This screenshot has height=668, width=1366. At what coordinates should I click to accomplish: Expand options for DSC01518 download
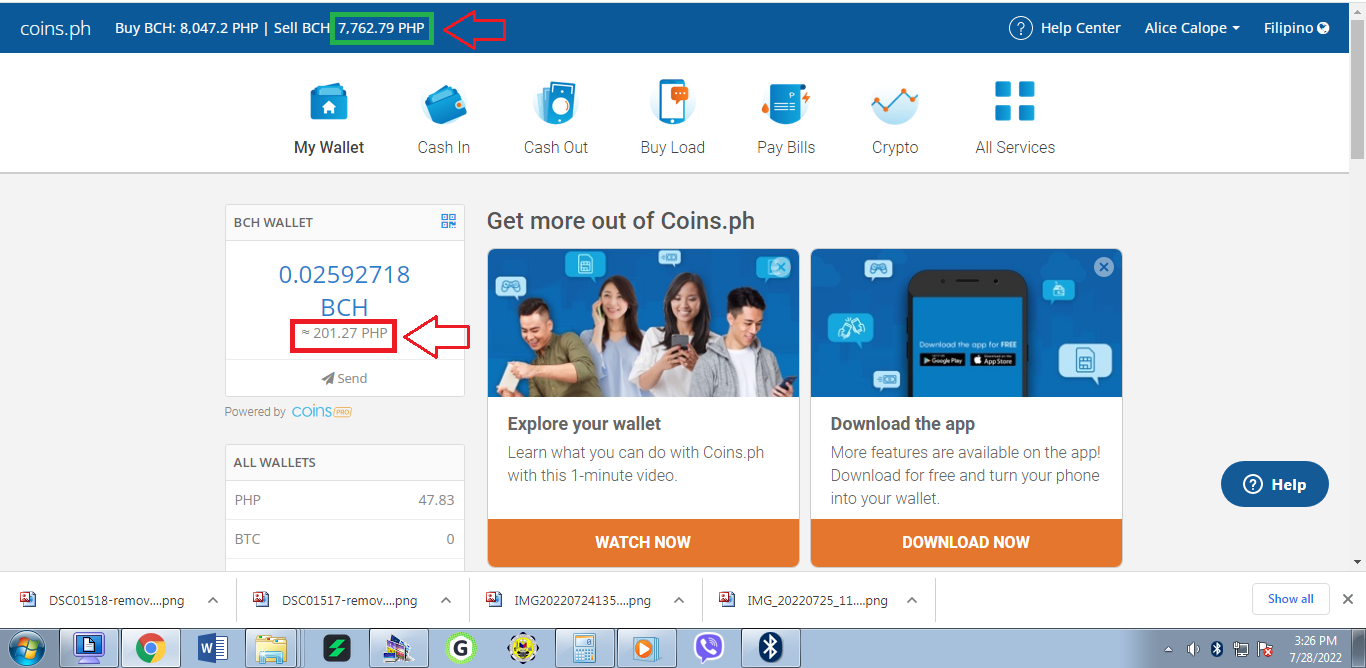[213, 600]
